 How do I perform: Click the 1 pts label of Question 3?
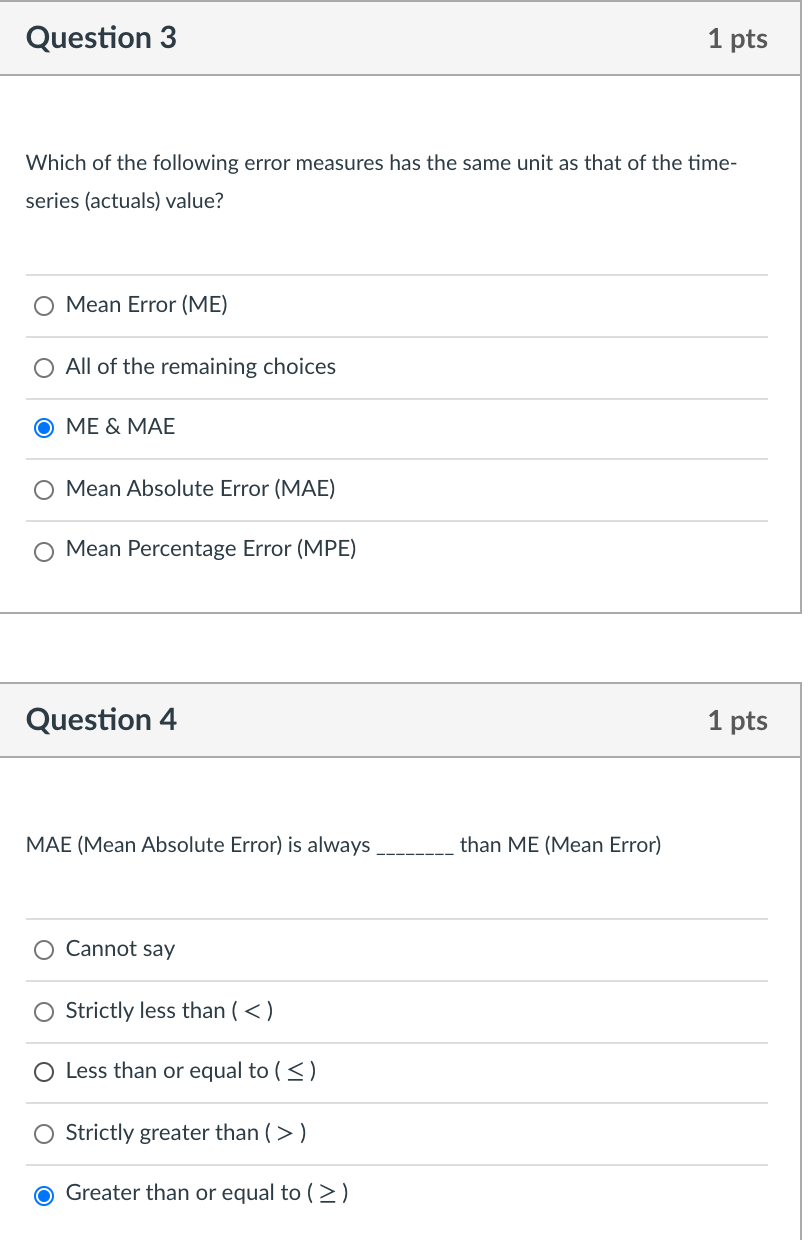[x=737, y=39]
